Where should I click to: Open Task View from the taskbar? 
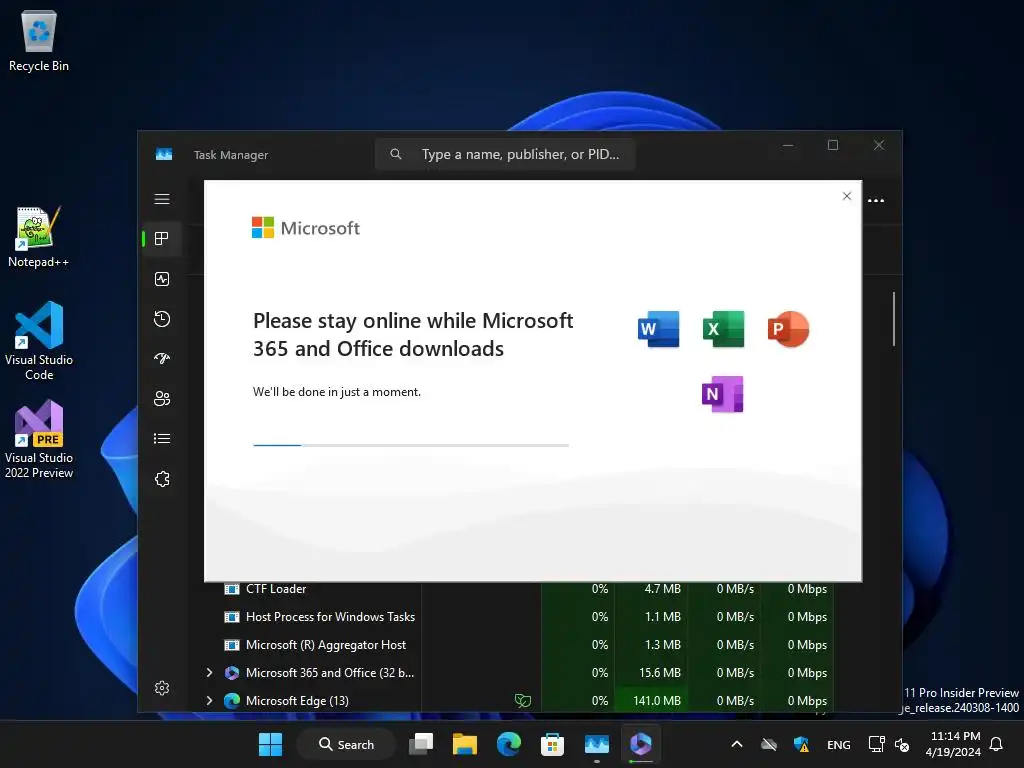click(x=421, y=744)
